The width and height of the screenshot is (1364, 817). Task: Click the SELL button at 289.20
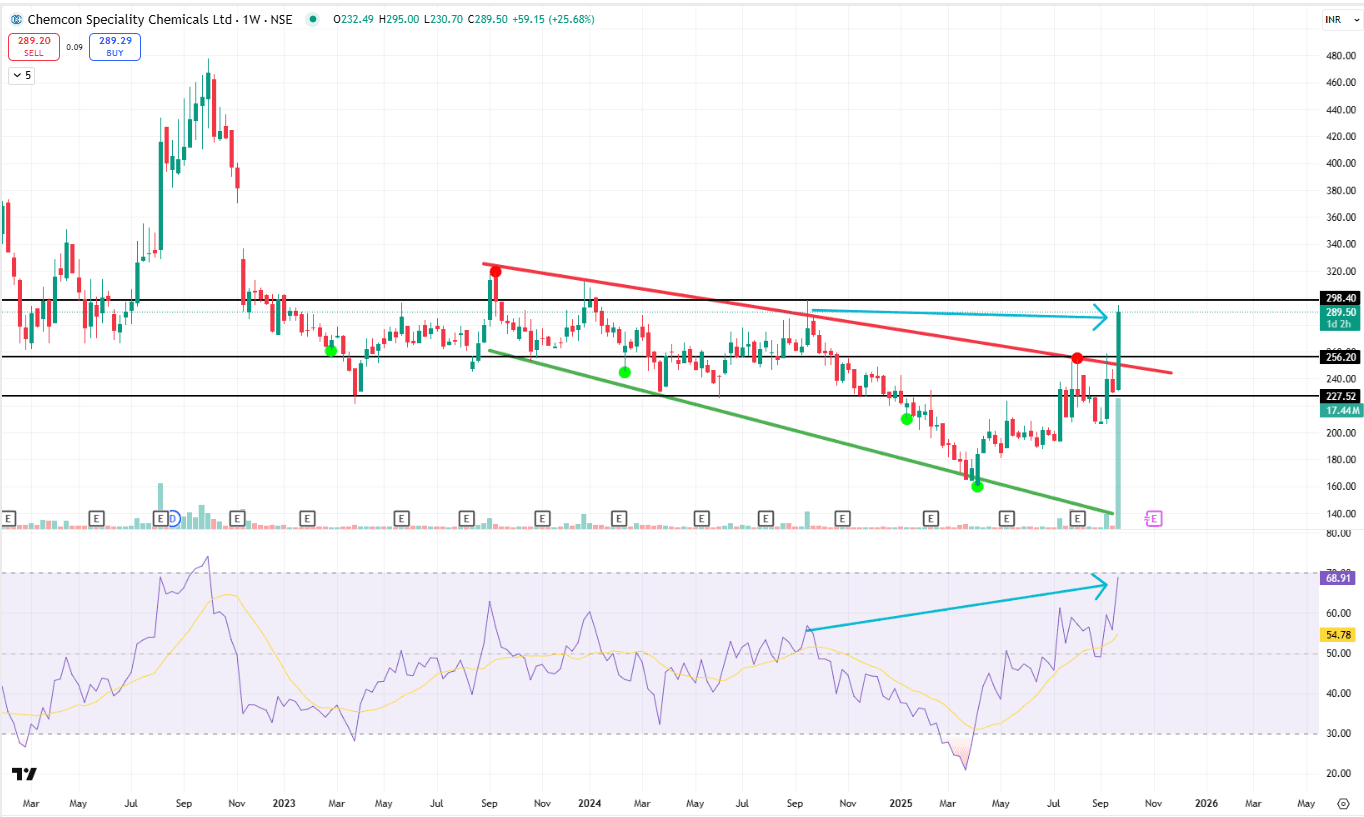(x=34, y=47)
